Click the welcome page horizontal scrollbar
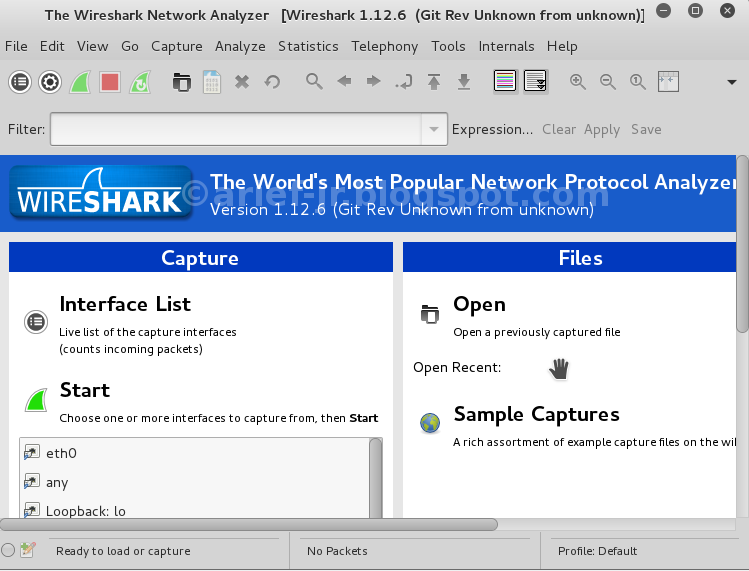The image size is (749, 571). (x=248, y=525)
